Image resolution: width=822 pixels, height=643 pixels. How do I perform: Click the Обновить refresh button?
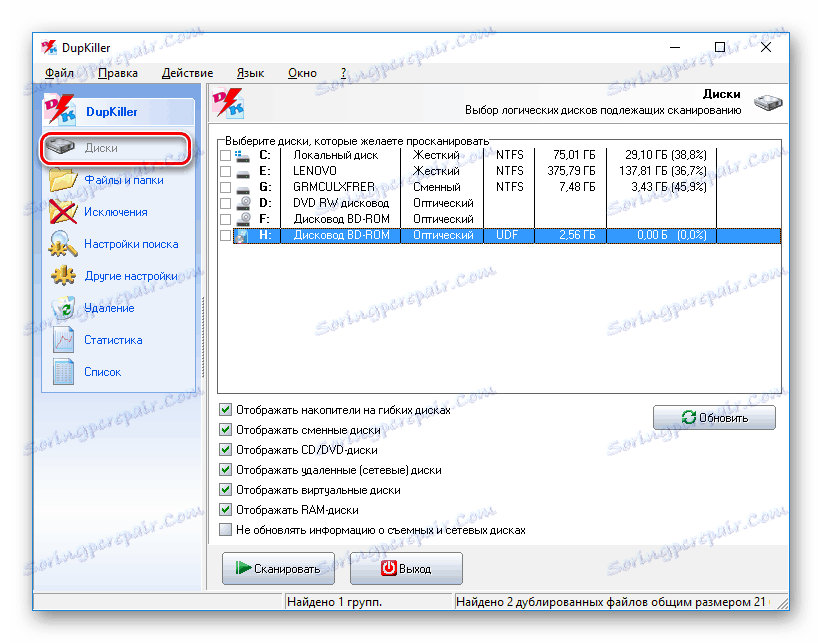tap(714, 417)
